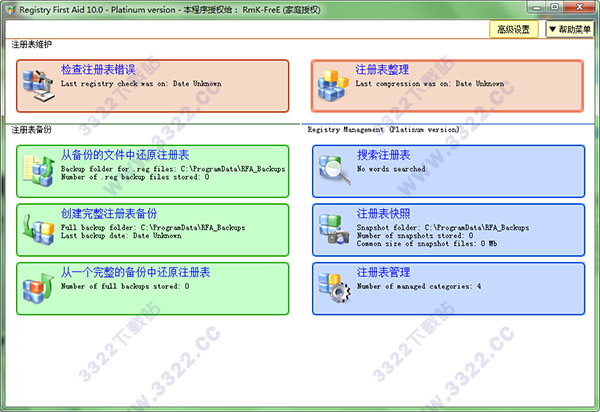Click the 搜索注册表 magnifier icon
Image resolution: width=600 pixels, height=412 pixels.
(x=335, y=171)
